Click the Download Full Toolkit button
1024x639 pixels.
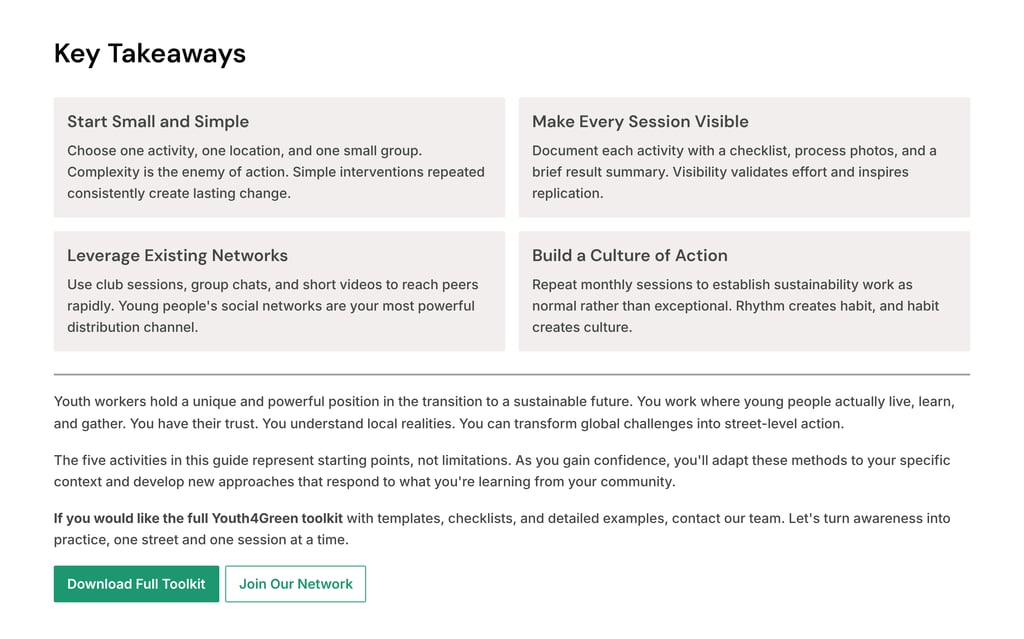point(136,584)
